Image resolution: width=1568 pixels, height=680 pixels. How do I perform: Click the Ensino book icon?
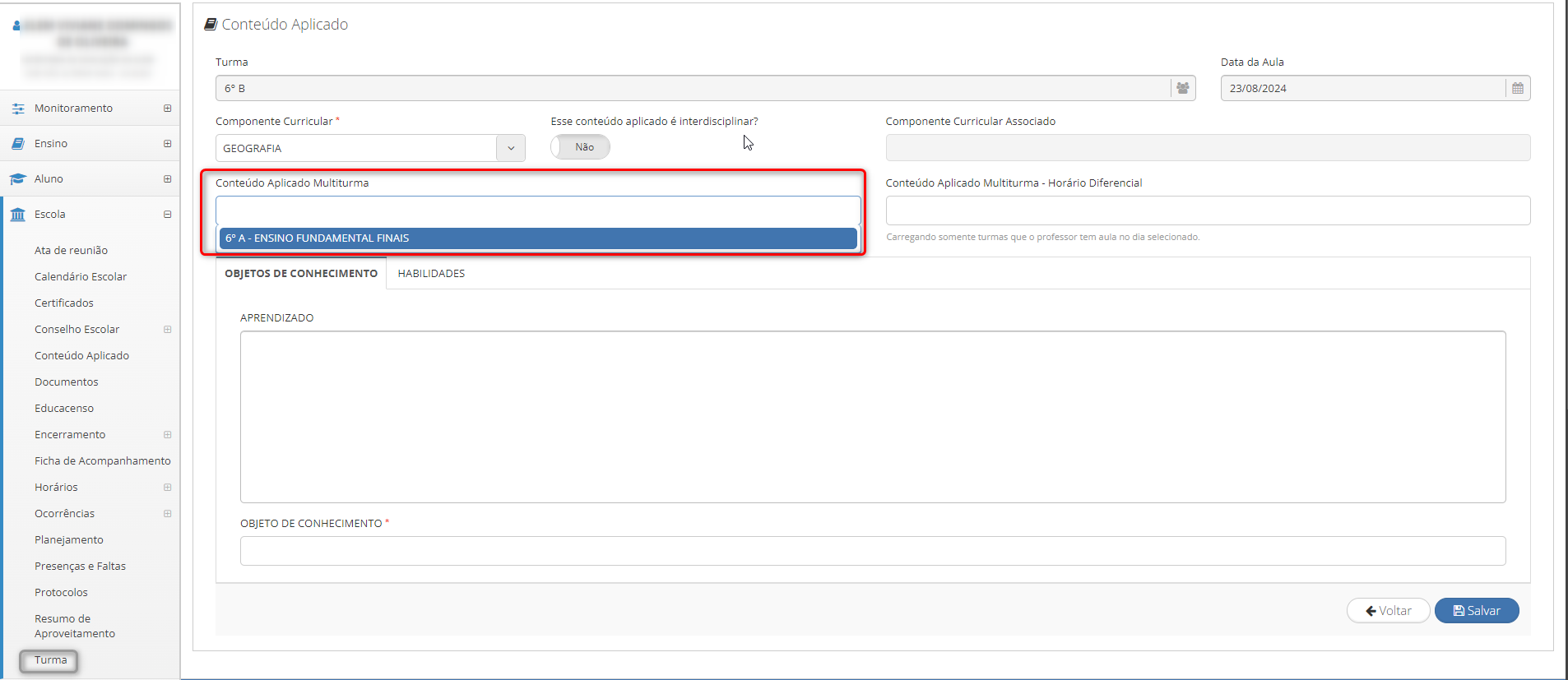(18, 144)
